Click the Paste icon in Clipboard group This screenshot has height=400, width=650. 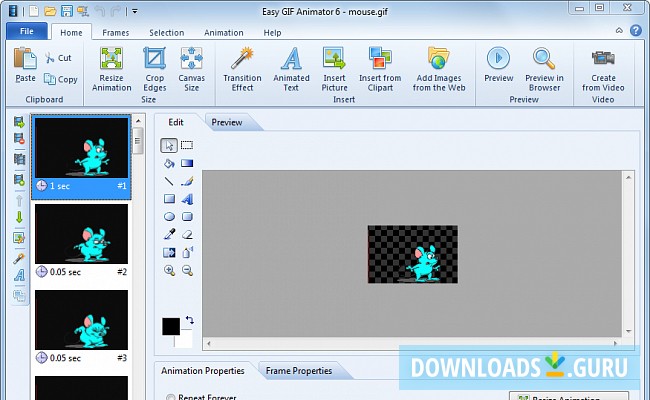(25, 58)
